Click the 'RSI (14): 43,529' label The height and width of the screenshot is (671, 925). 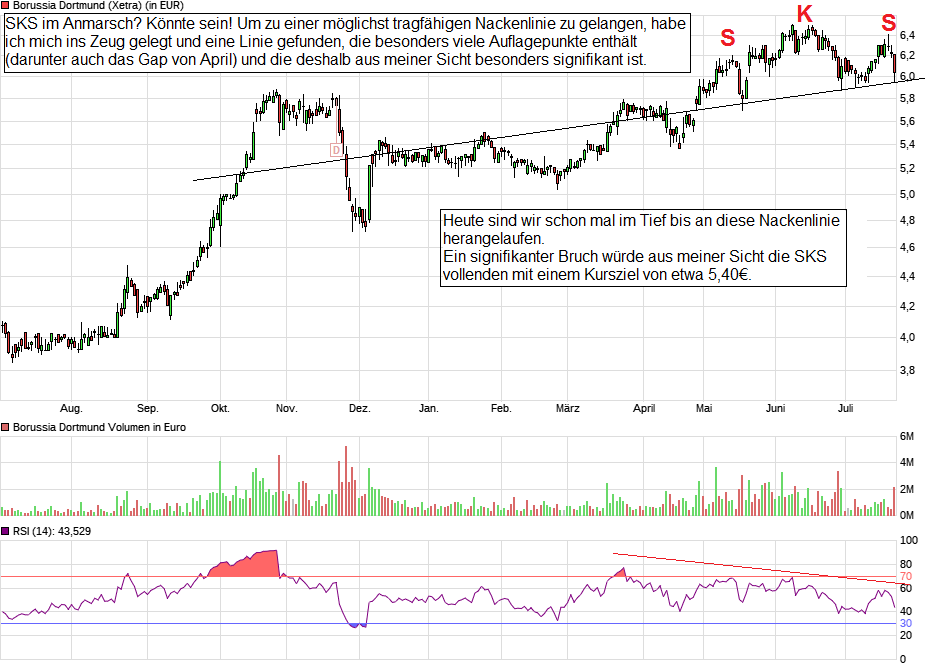(x=52, y=531)
